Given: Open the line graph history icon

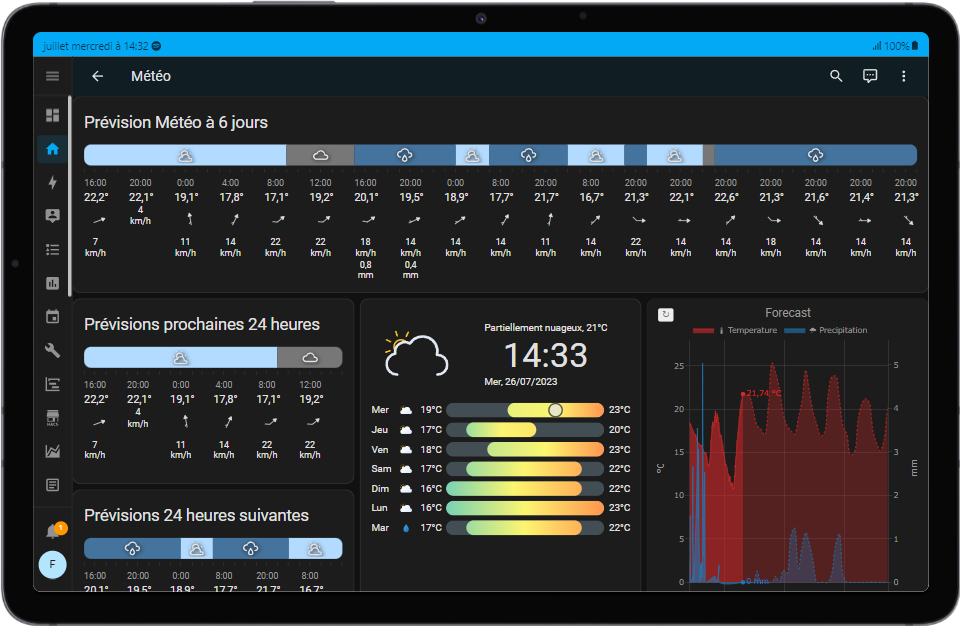Looking at the screenshot, I should 53,451.
